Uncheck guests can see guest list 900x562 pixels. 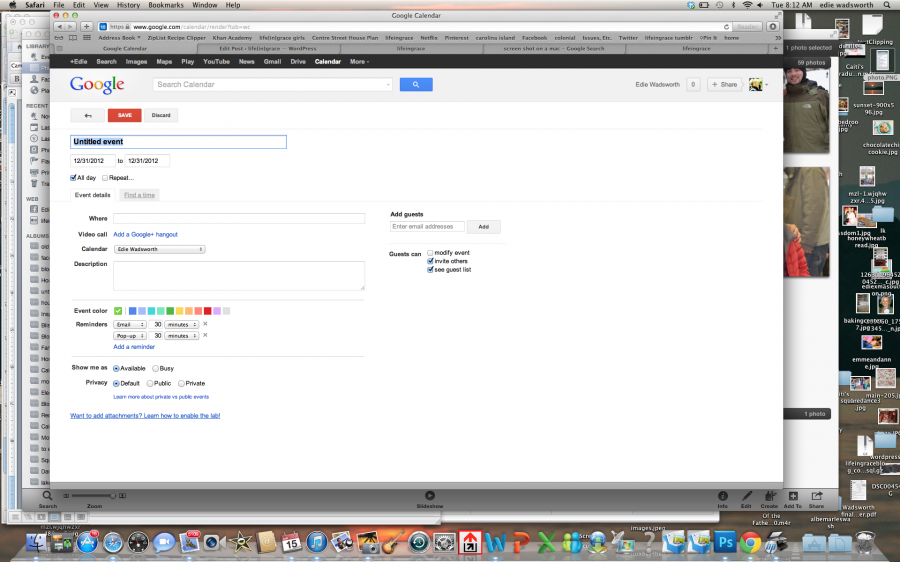430,270
